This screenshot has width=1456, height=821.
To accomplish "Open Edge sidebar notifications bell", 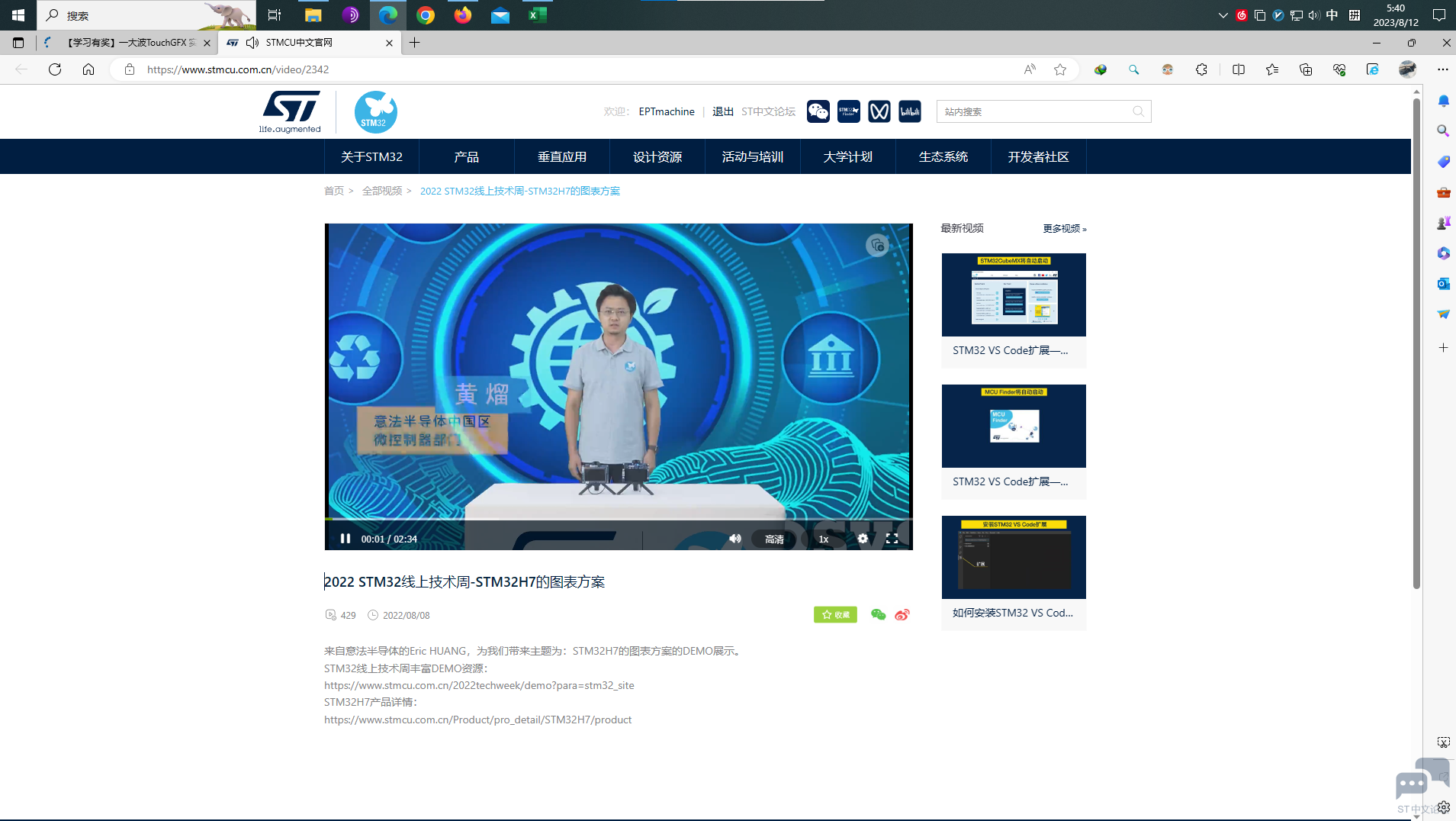I will 1443,101.
